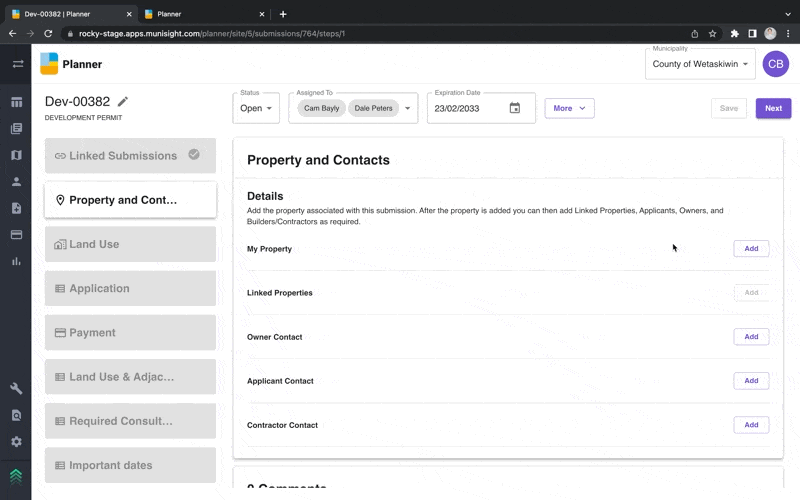Image resolution: width=800 pixels, height=500 pixels.
Task: Go to the Land Use step
Action: [x=130, y=244]
